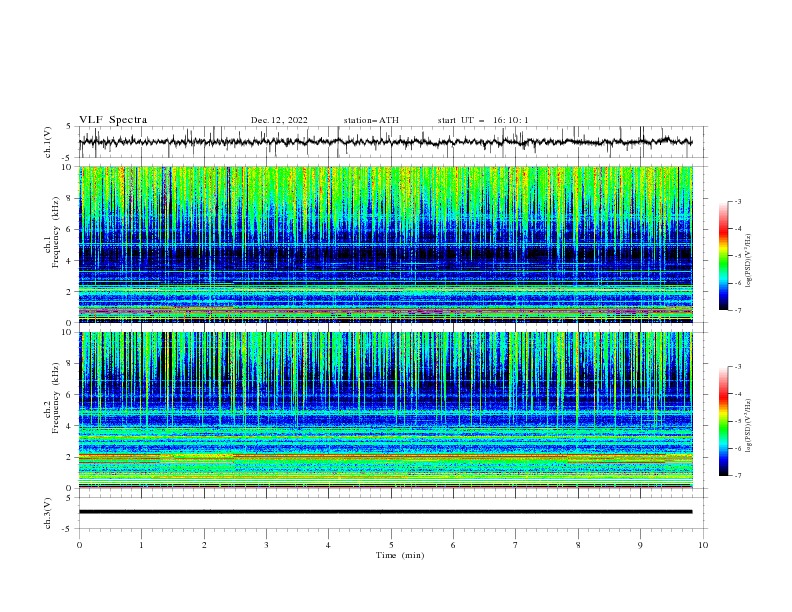Click the upper color scale bar for ch.1

[724, 256]
